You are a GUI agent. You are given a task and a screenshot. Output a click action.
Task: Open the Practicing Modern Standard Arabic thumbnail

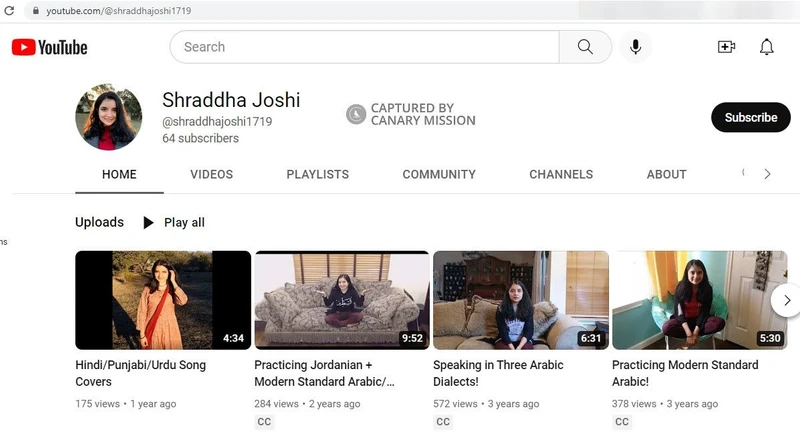[699, 300]
